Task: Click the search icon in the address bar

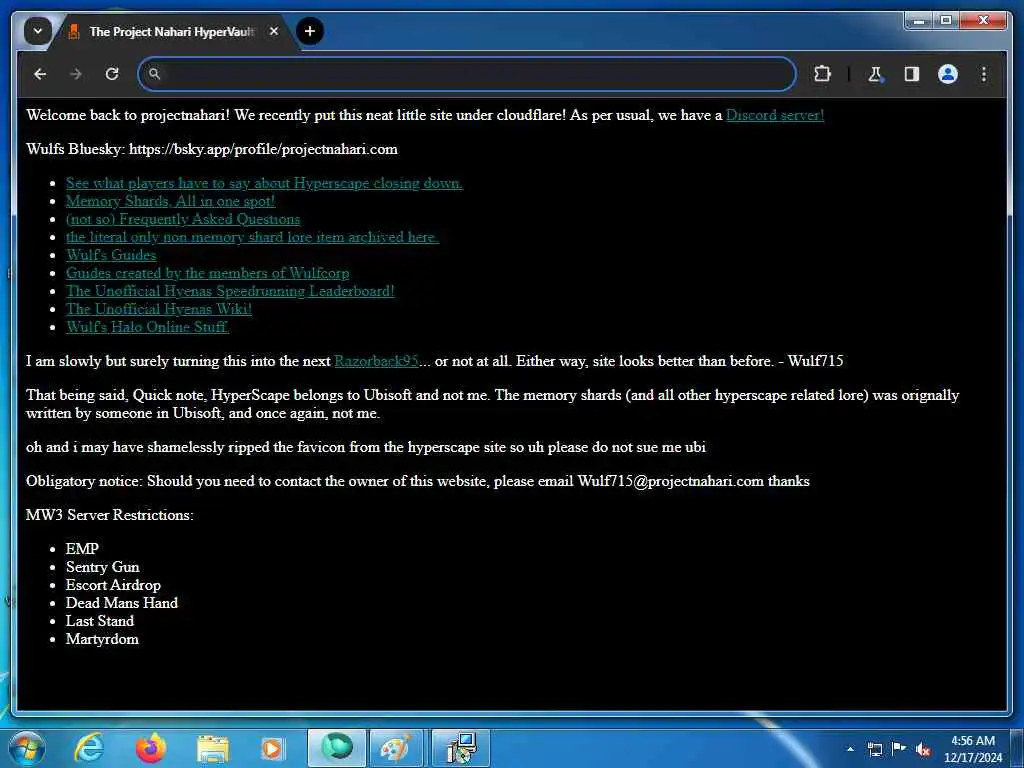Action: click(154, 74)
